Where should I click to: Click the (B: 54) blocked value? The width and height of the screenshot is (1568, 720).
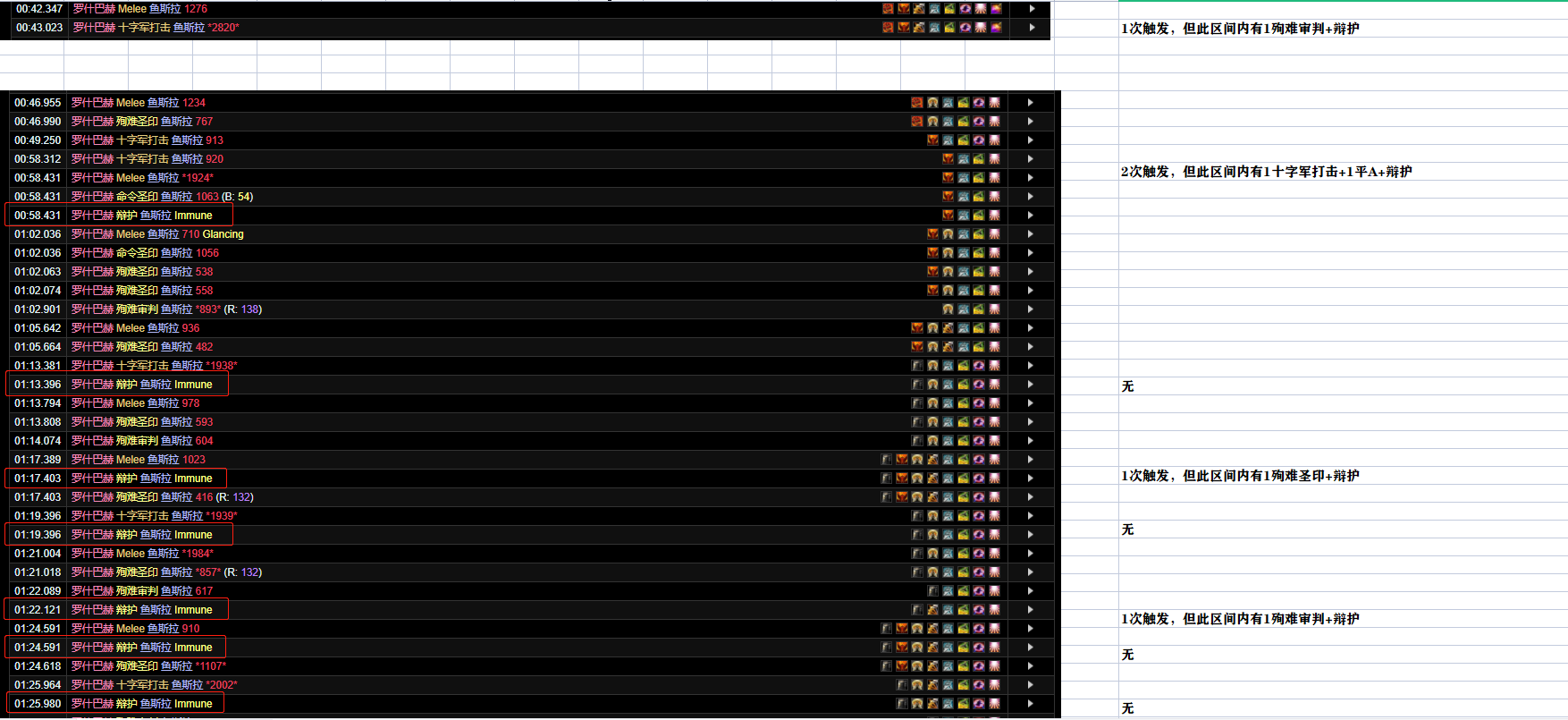pos(238,197)
